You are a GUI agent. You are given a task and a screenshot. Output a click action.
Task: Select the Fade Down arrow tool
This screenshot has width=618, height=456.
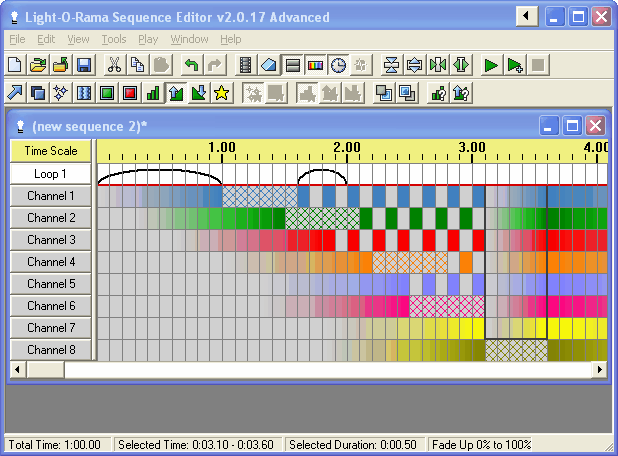pyautogui.click(x=198, y=93)
